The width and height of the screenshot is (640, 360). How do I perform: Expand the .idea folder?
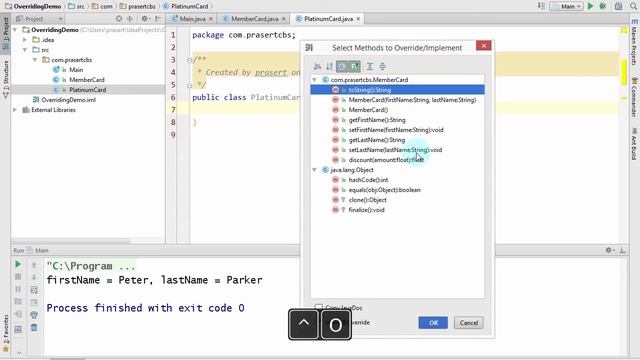tap(25, 40)
